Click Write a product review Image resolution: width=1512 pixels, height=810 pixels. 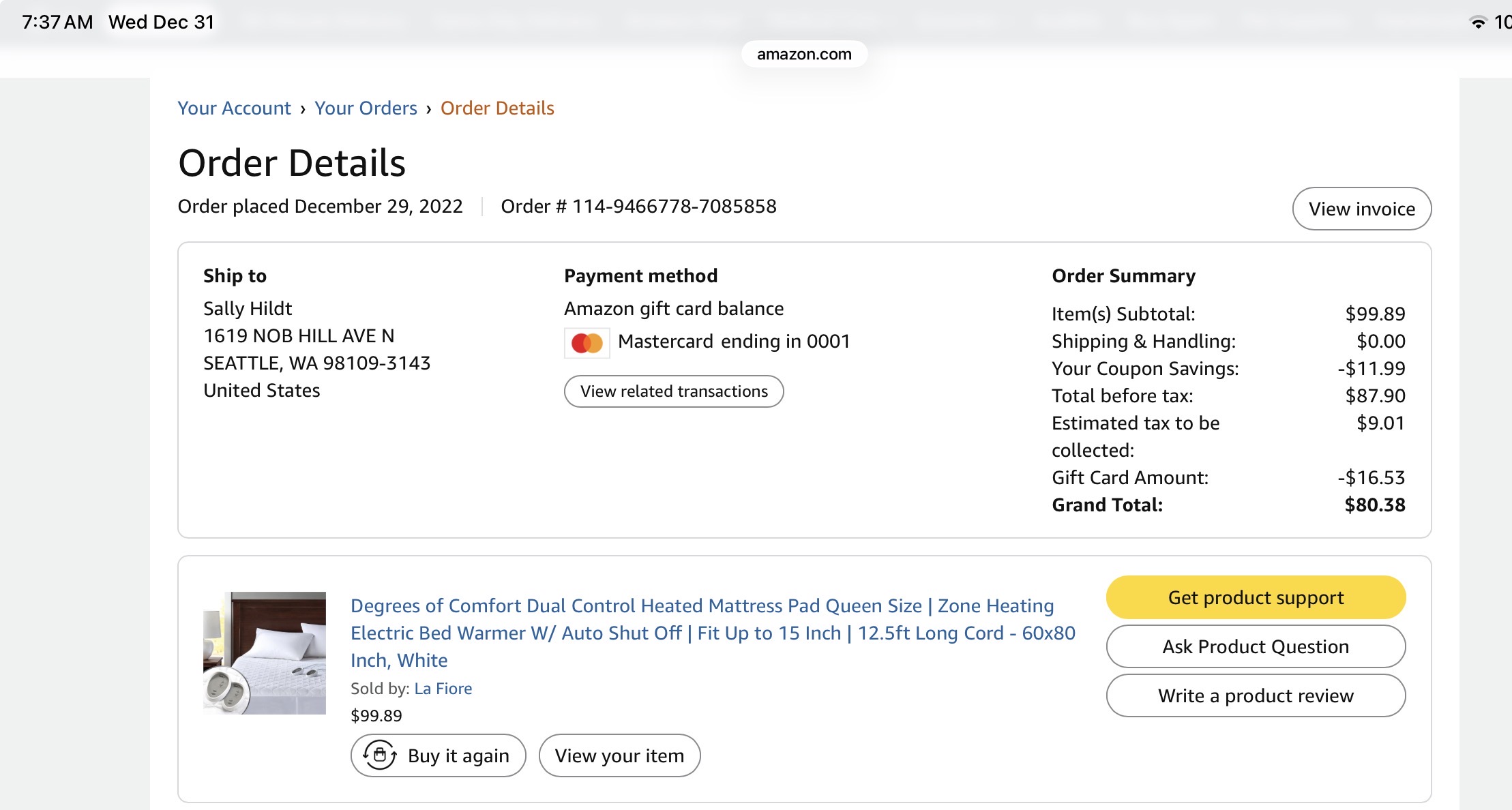pyautogui.click(x=1256, y=695)
